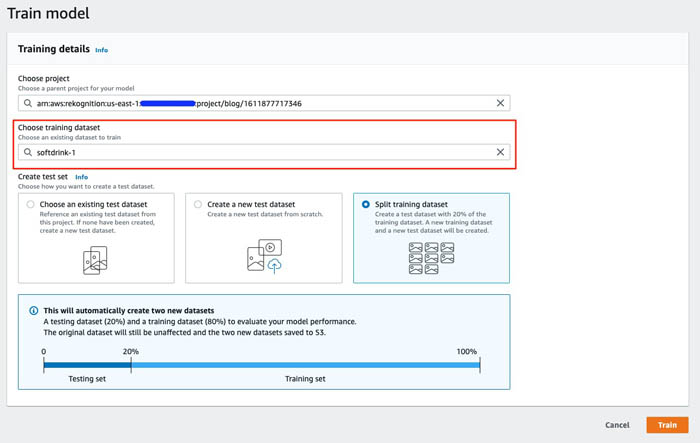Click the 'Testing set' label under the bar

coord(87,379)
